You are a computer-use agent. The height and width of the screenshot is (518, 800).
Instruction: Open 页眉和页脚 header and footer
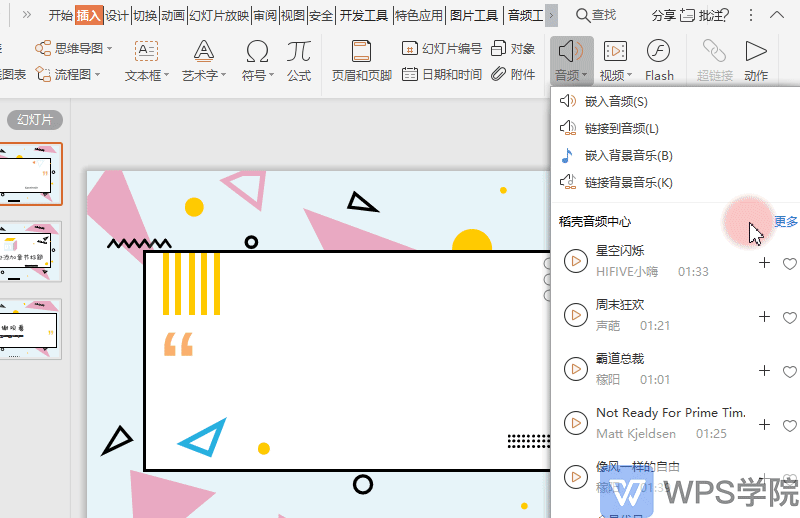(x=361, y=61)
